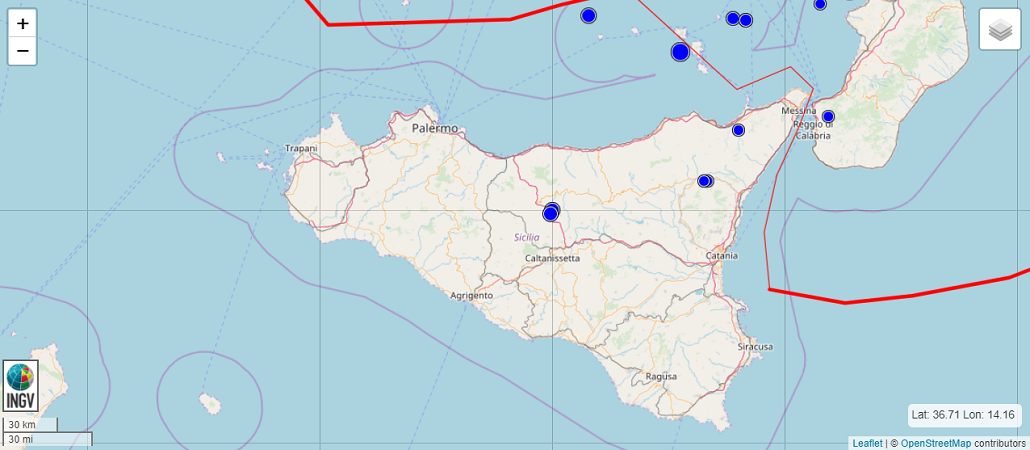Click the earthquake marker north of Caltanissetta
The width and height of the screenshot is (1030, 450).
click(551, 212)
